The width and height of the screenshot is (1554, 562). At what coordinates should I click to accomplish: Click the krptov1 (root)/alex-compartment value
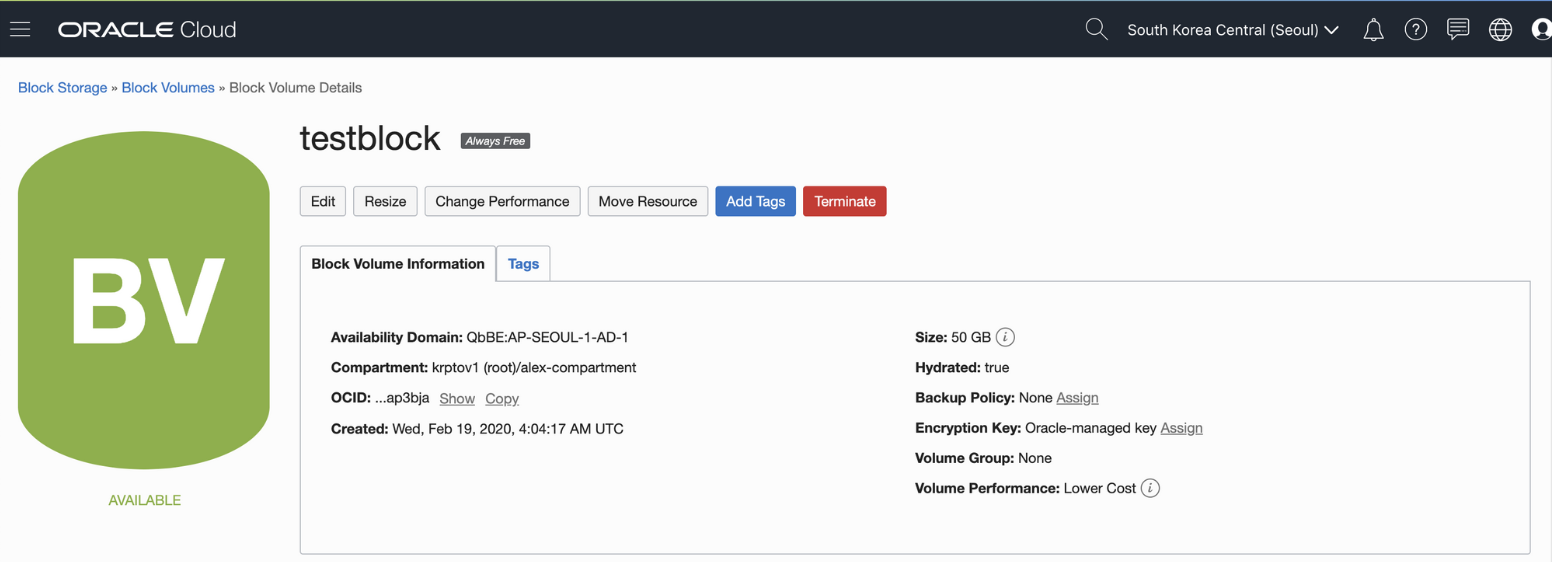pyautogui.click(x=534, y=367)
